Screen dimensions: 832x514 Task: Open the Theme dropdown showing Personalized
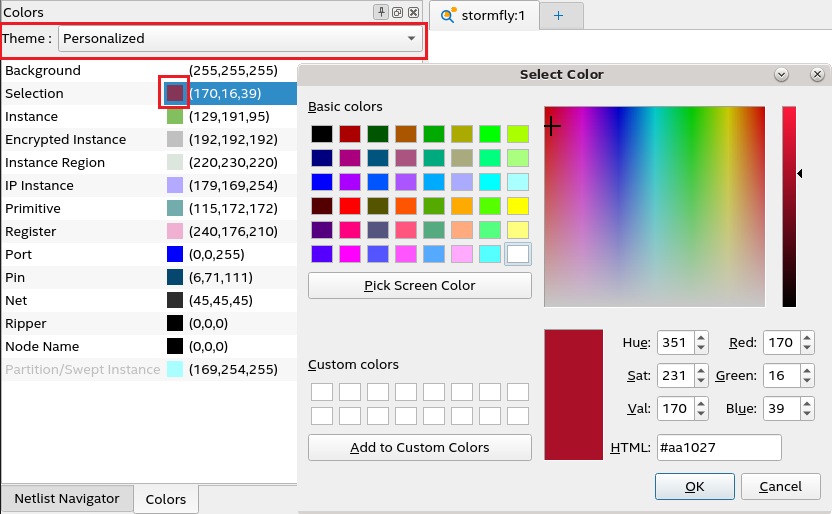pyautogui.click(x=240, y=39)
